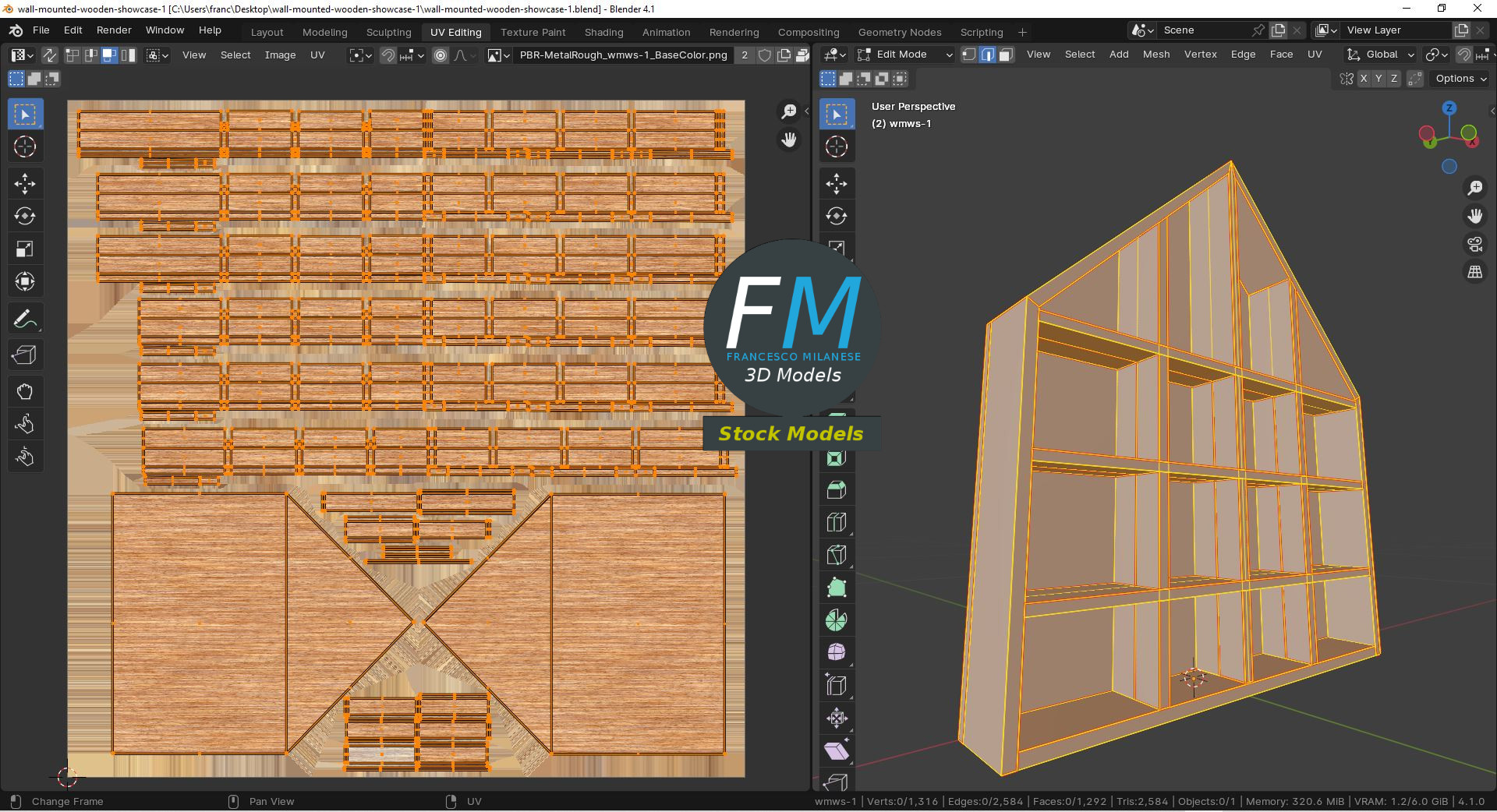Select the Smooth tool
This screenshot has width=1497, height=812.
(837, 652)
